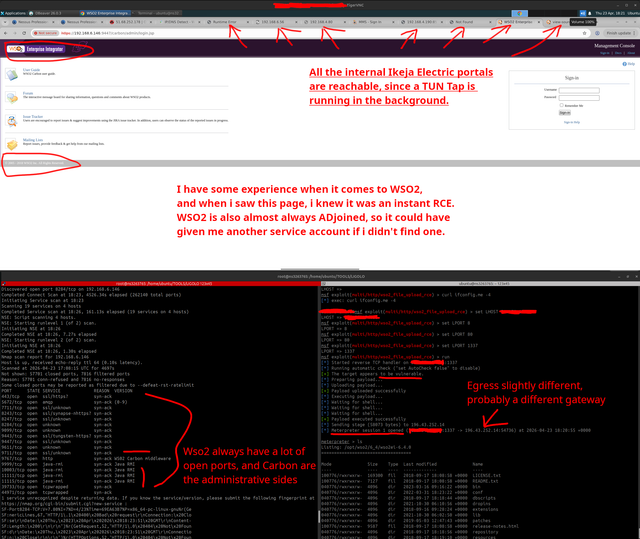Click the browser back arrow

(6, 33)
